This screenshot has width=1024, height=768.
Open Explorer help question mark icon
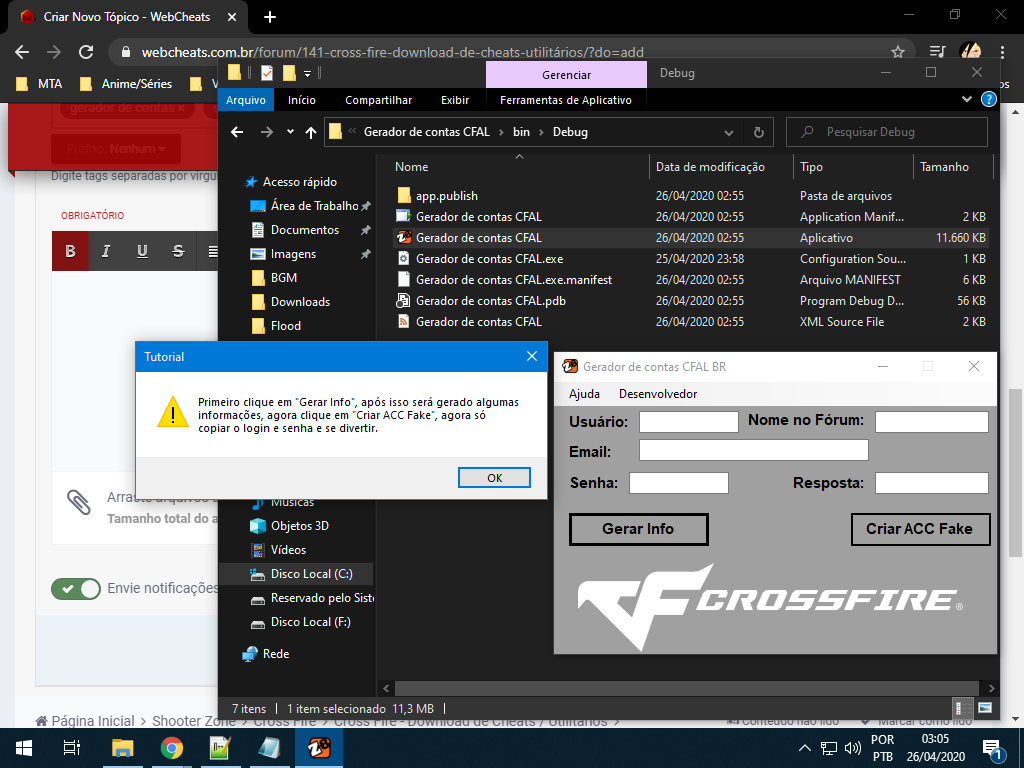(989, 99)
